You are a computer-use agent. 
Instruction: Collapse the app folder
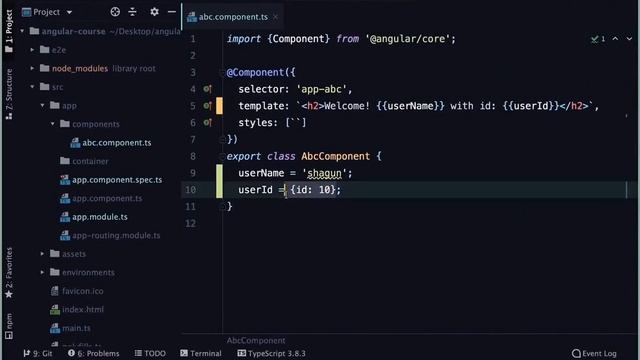(42, 105)
